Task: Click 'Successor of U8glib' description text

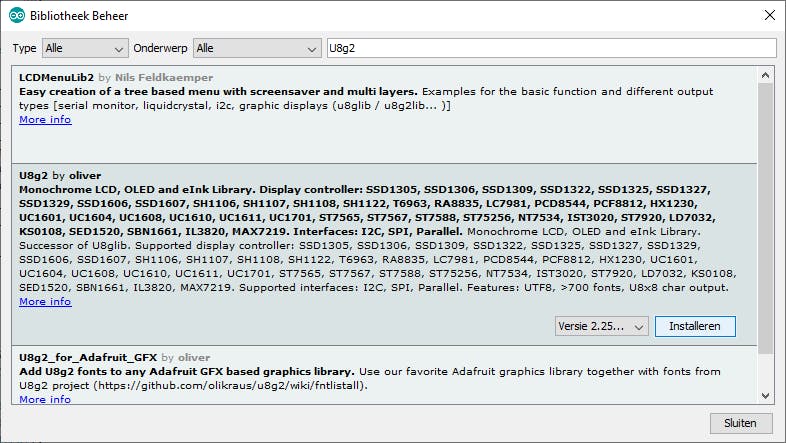Action: (x=74, y=246)
